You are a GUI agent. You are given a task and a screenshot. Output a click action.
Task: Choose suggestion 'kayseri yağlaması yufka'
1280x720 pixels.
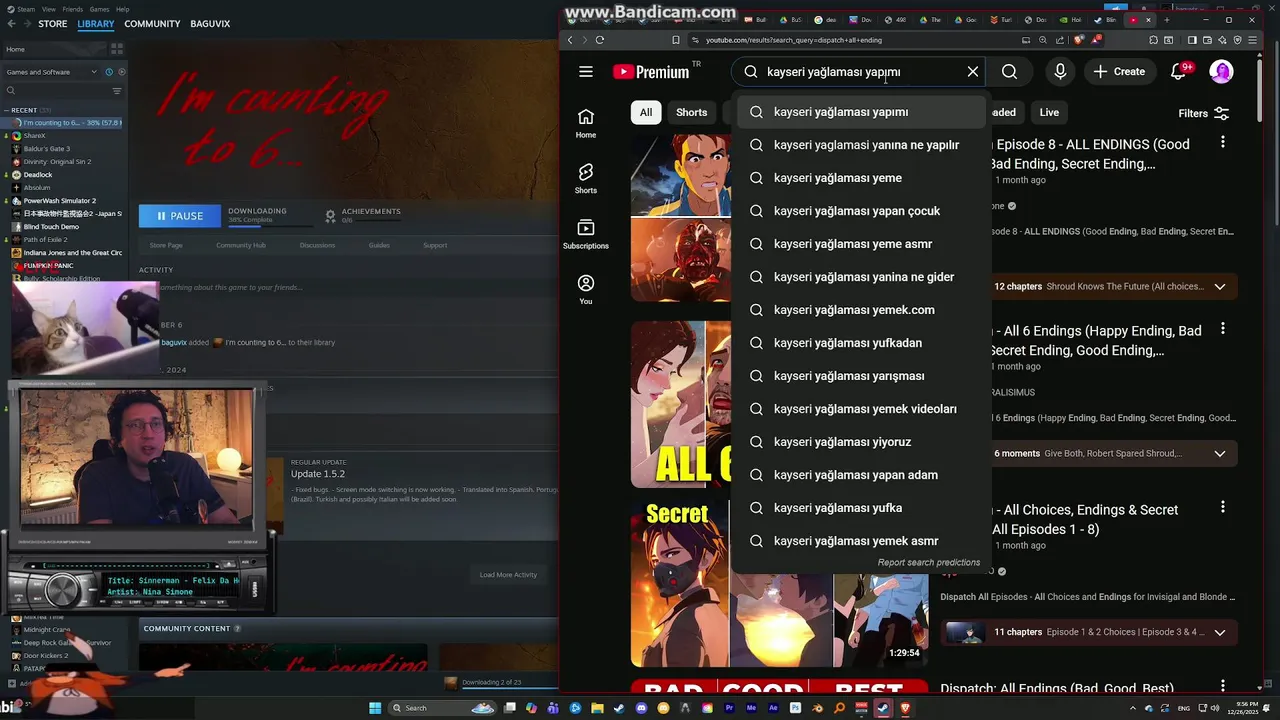[x=861, y=508]
